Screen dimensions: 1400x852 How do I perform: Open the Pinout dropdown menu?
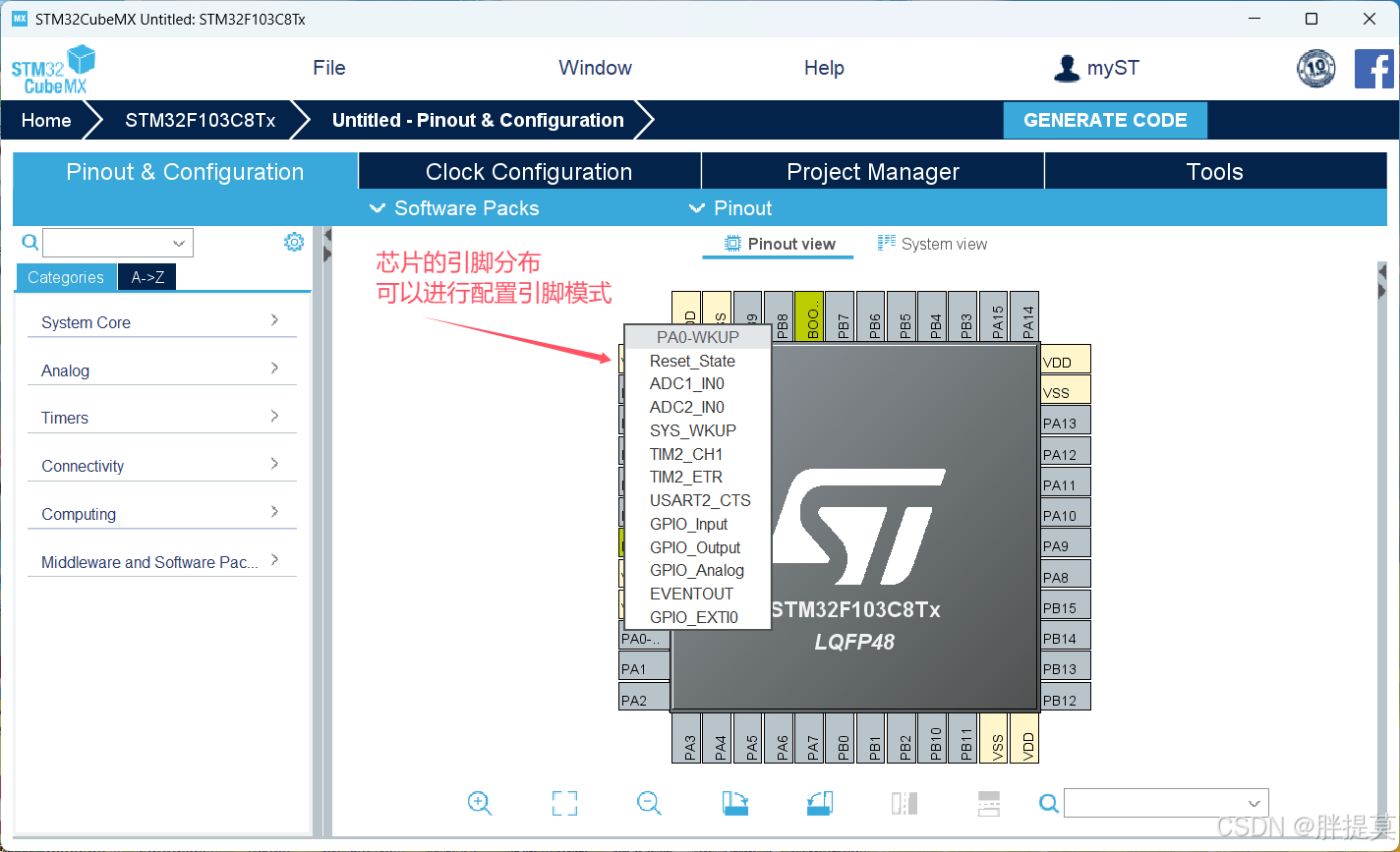[x=730, y=208]
